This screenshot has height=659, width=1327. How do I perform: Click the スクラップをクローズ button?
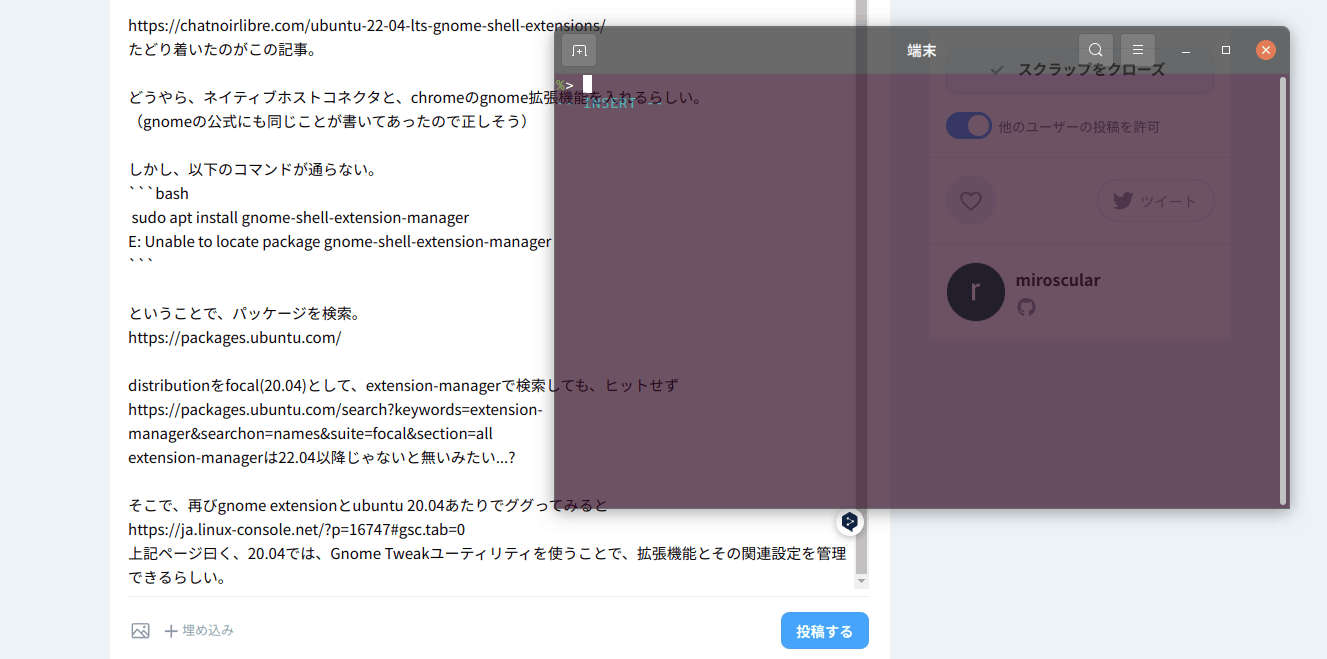click(x=1080, y=70)
